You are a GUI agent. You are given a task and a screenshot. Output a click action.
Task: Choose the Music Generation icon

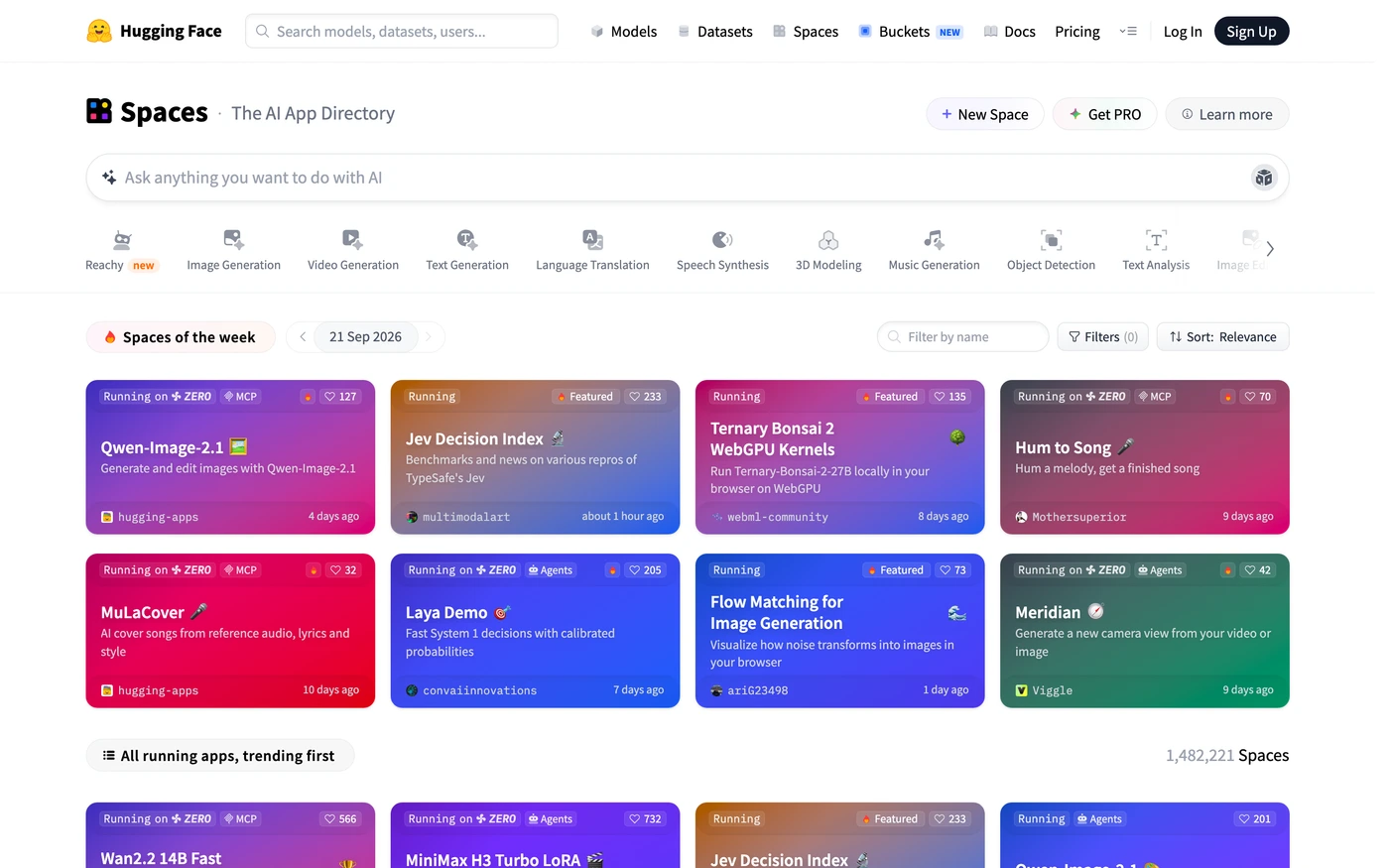tap(934, 239)
